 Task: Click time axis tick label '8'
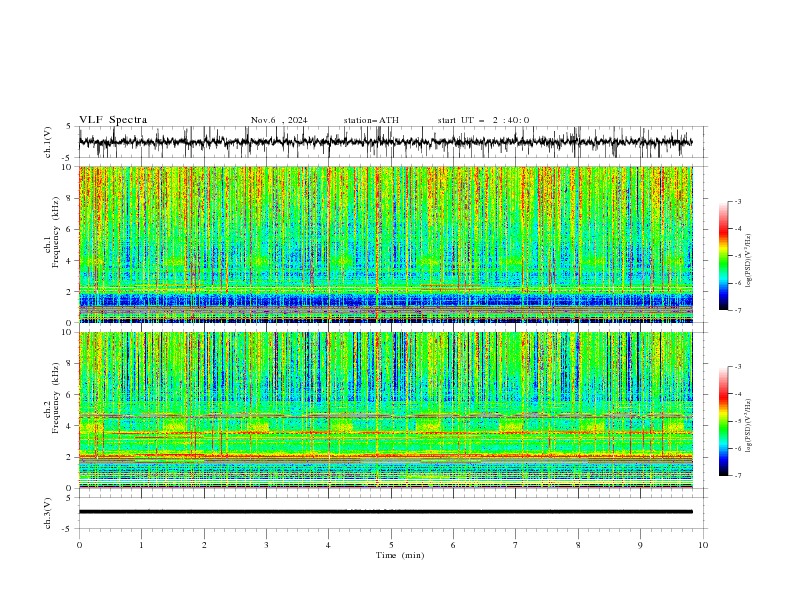pos(578,545)
